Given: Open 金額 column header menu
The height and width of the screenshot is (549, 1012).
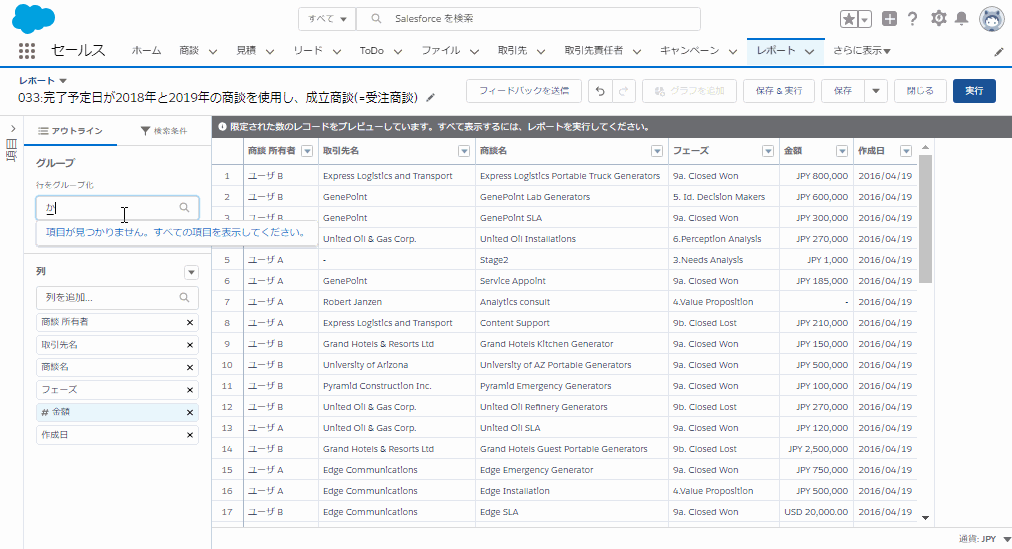Looking at the screenshot, I should pos(842,151).
